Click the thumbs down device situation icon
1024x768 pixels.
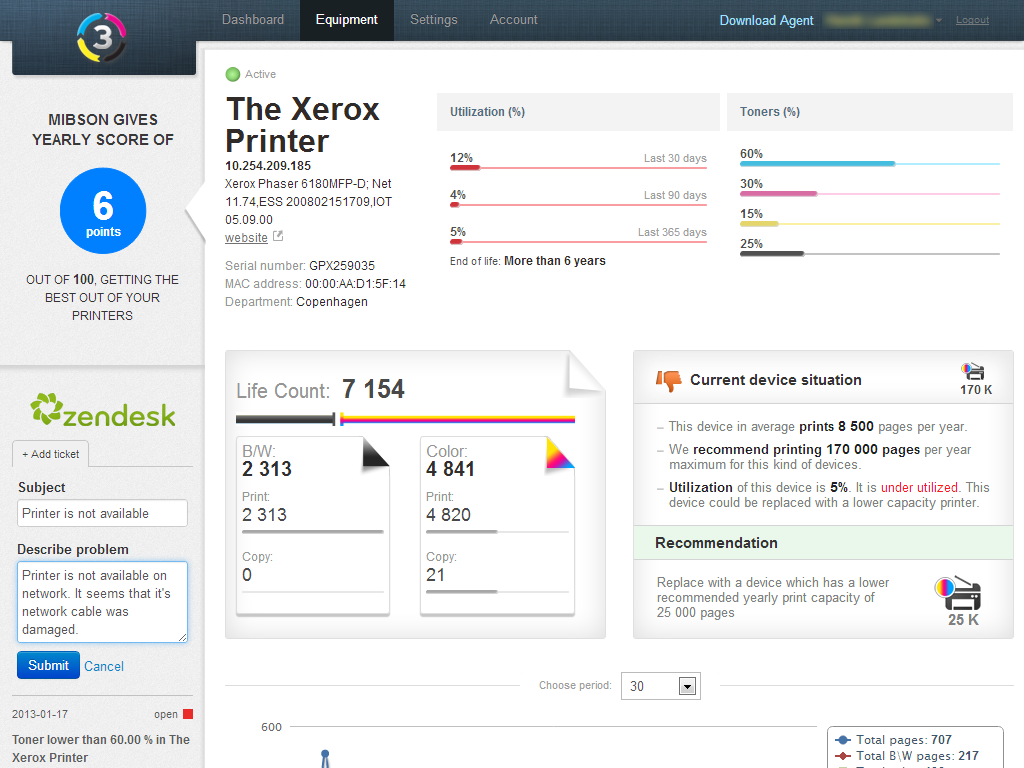[x=668, y=380]
